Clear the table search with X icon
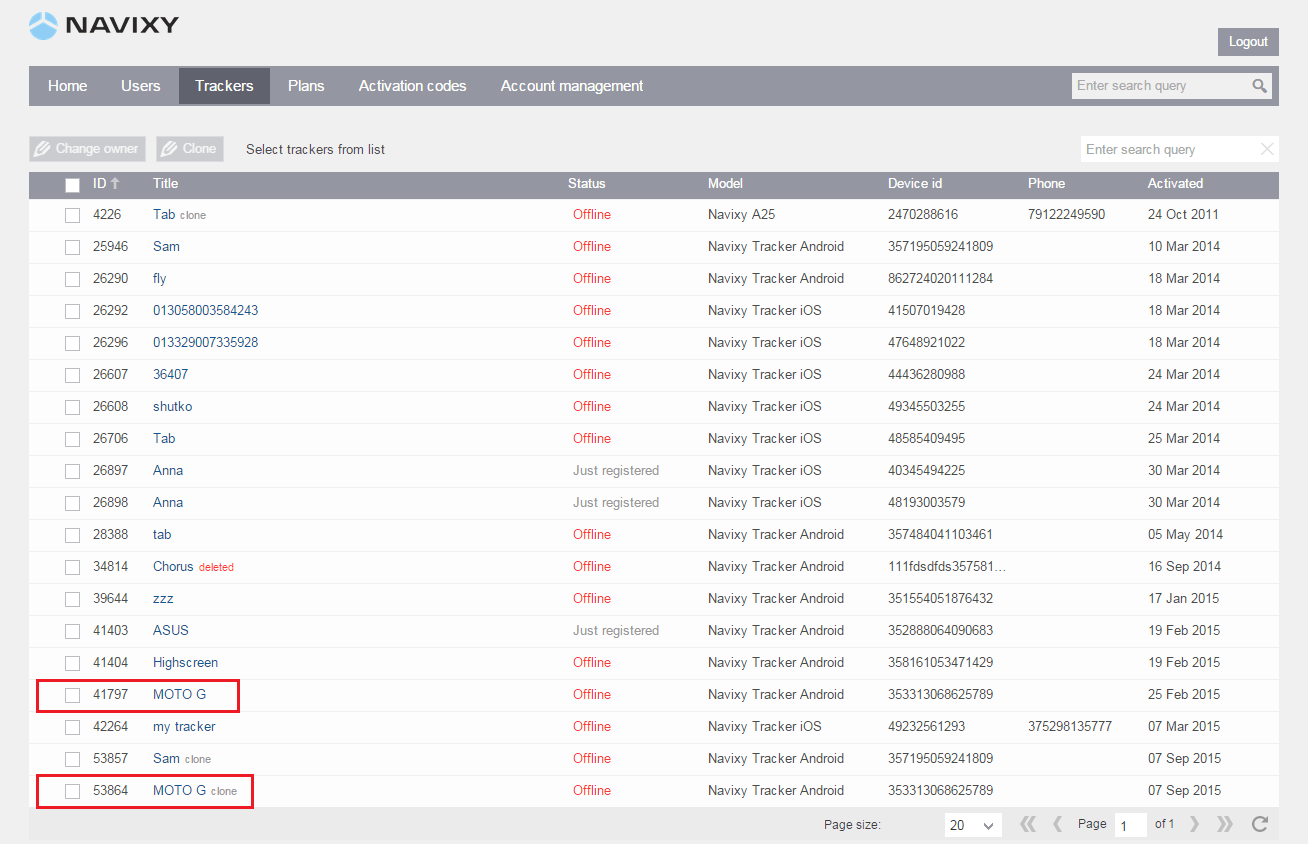The image size is (1308, 844). pyautogui.click(x=1267, y=149)
